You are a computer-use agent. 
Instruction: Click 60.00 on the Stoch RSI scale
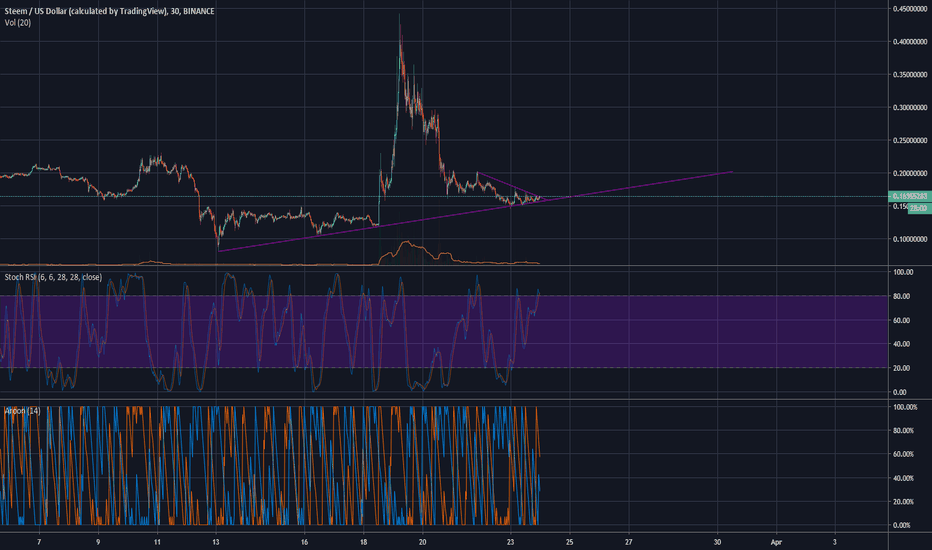pos(901,320)
